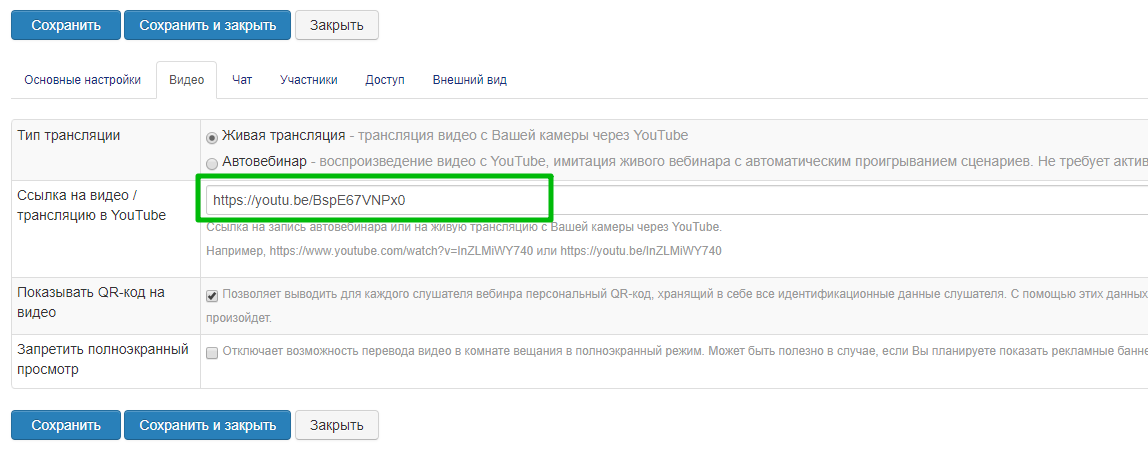The image size is (1148, 455).
Task: Open the Основные настройки tab
Action: click(x=82, y=80)
